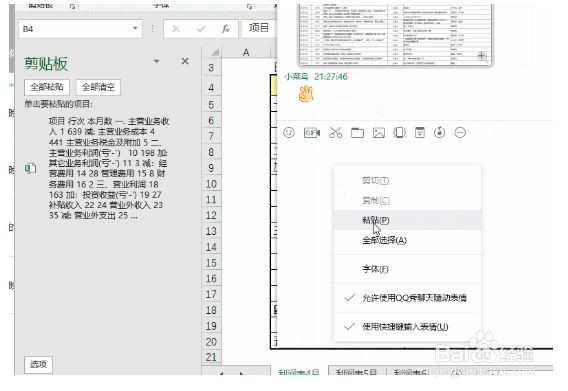The image size is (568, 391).
Task: Click the formula bar grip dots
Action: tap(153, 29)
